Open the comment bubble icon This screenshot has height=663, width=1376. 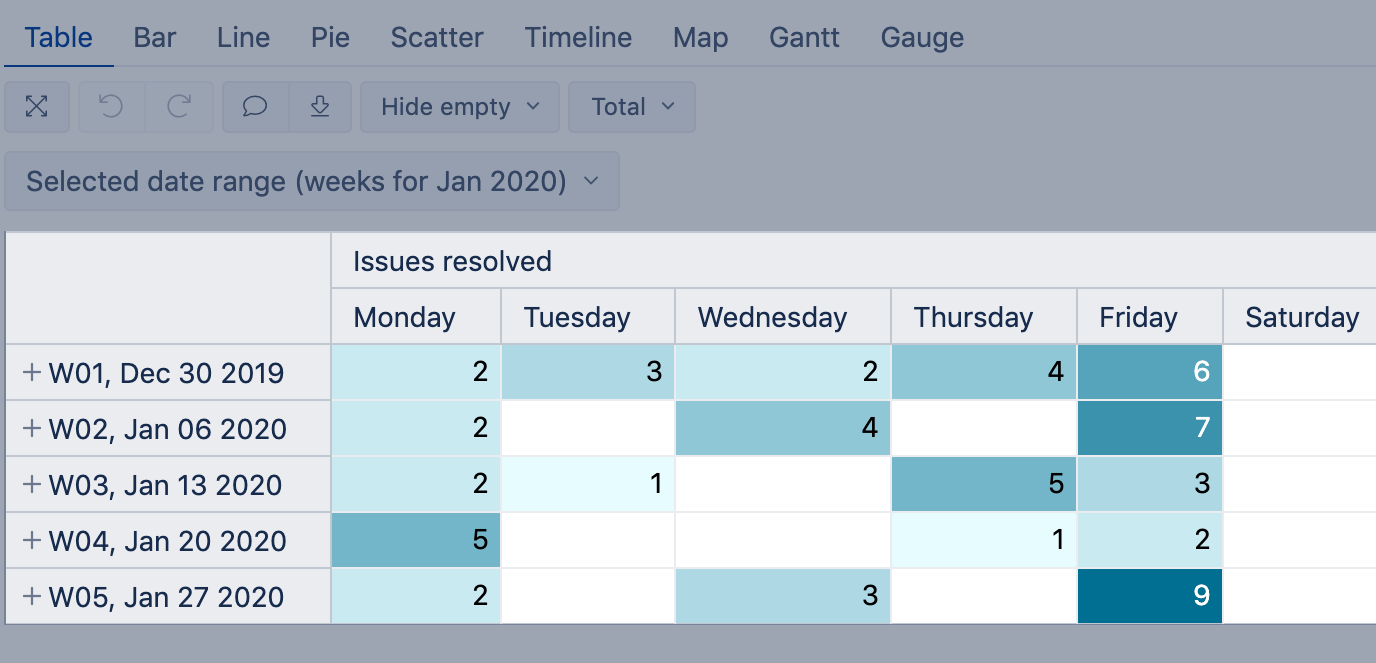pyautogui.click(x=255, y=107)
